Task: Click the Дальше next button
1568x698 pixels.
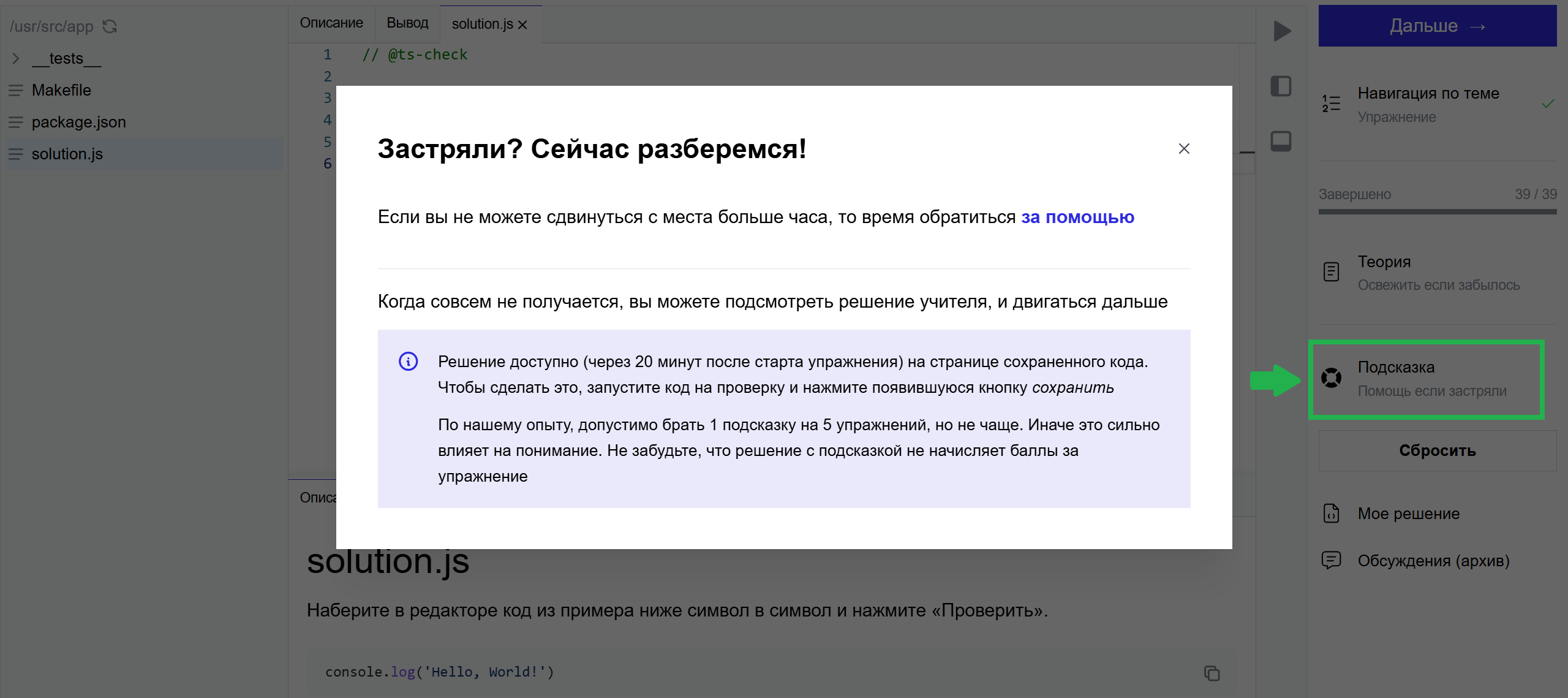Action: click(x=1437, y=26)
